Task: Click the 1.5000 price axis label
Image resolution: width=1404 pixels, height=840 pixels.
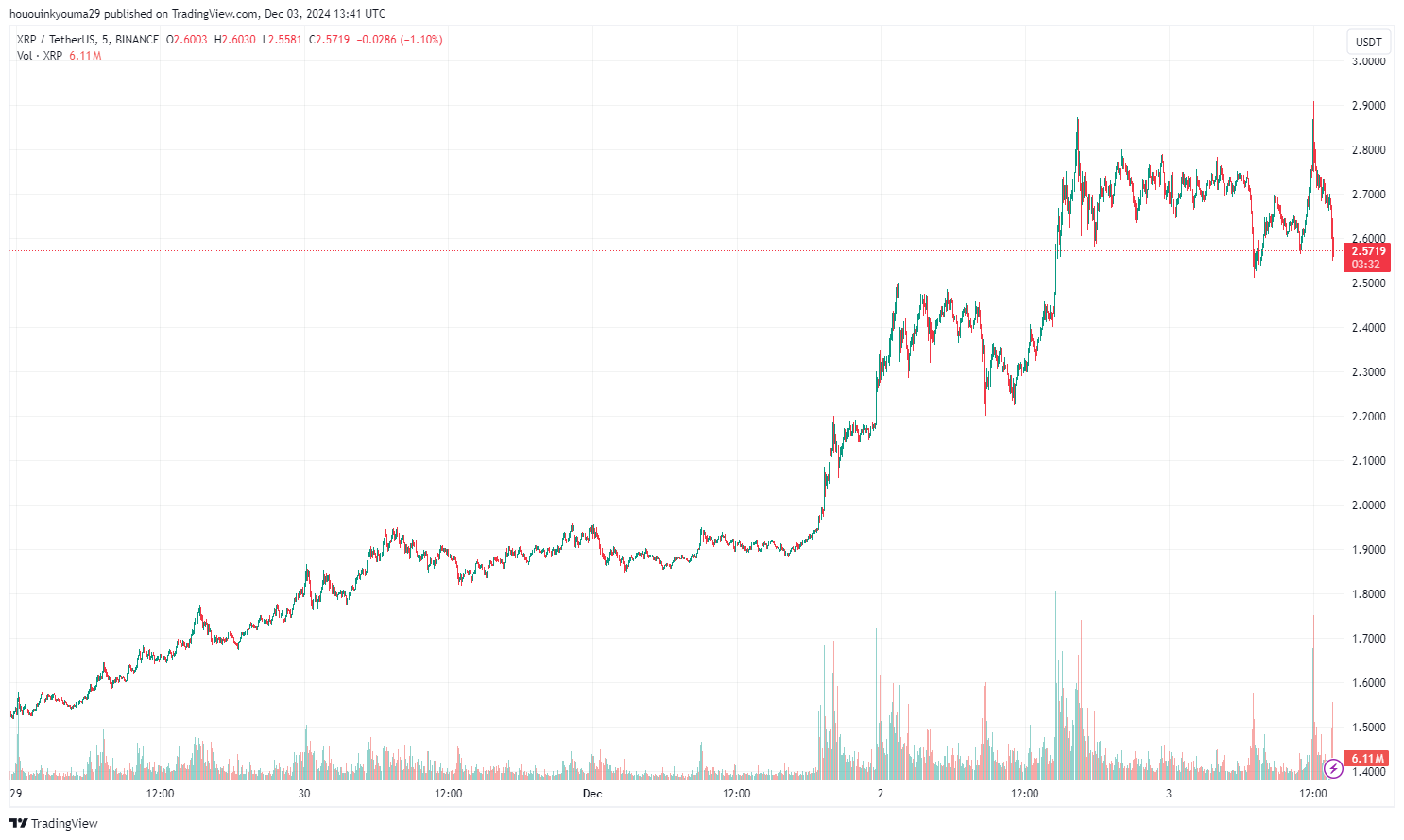Action: tap(1368, 728)
